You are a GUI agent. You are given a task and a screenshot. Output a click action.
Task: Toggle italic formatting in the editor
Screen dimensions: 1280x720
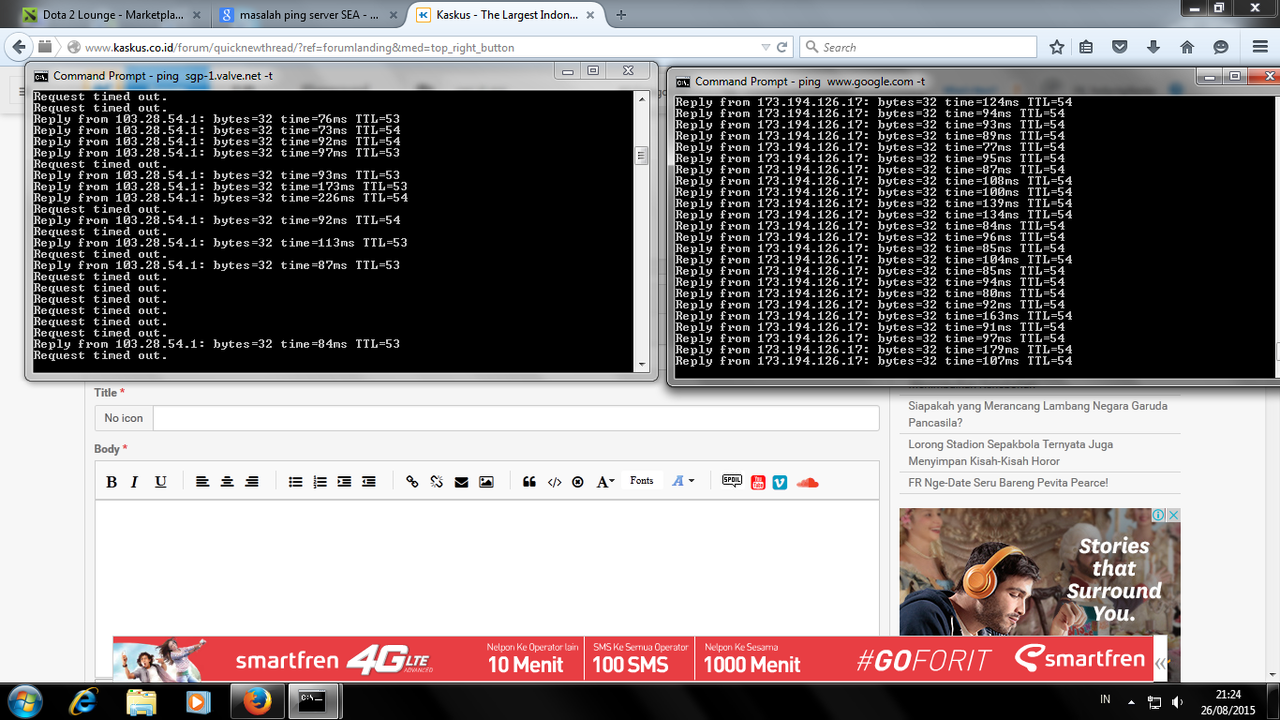135,482
